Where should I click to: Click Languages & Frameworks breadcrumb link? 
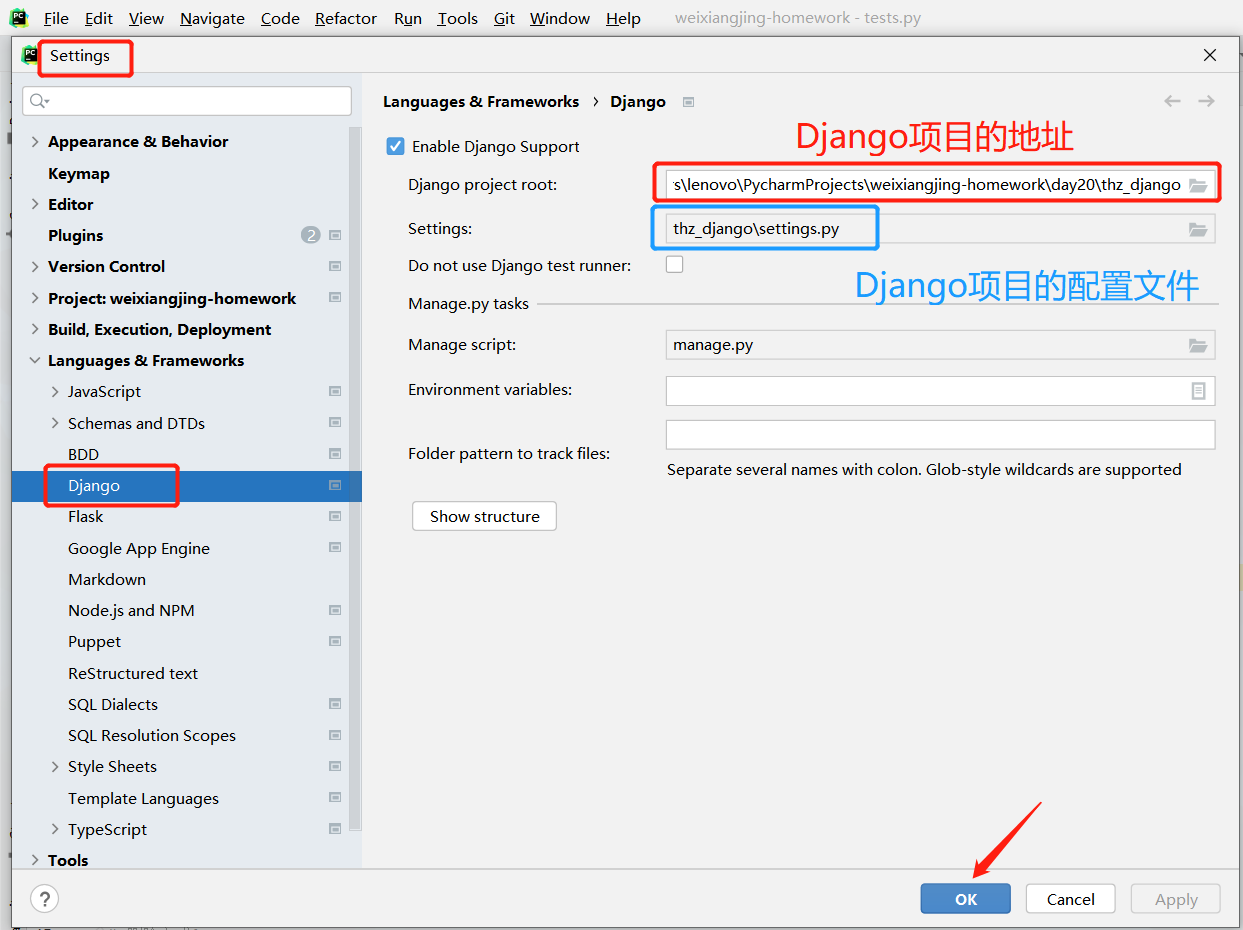[481, 102]
